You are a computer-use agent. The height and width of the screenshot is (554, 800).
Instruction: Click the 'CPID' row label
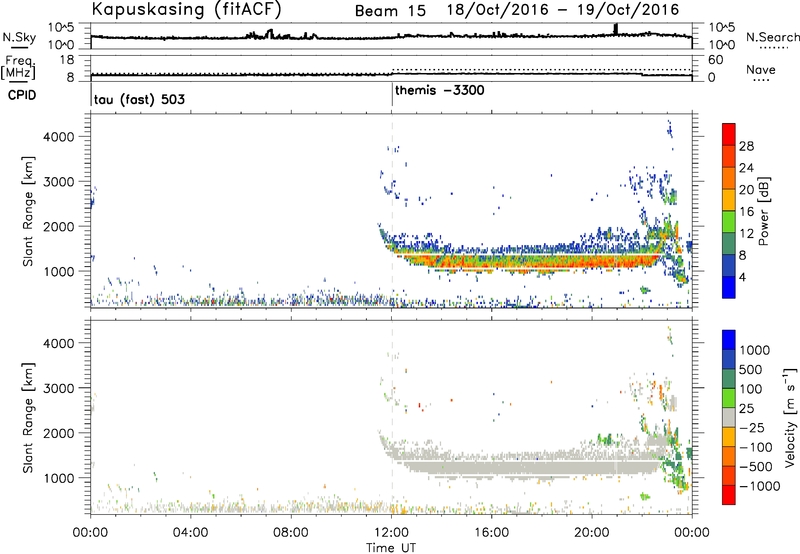[x=22, y=95]
